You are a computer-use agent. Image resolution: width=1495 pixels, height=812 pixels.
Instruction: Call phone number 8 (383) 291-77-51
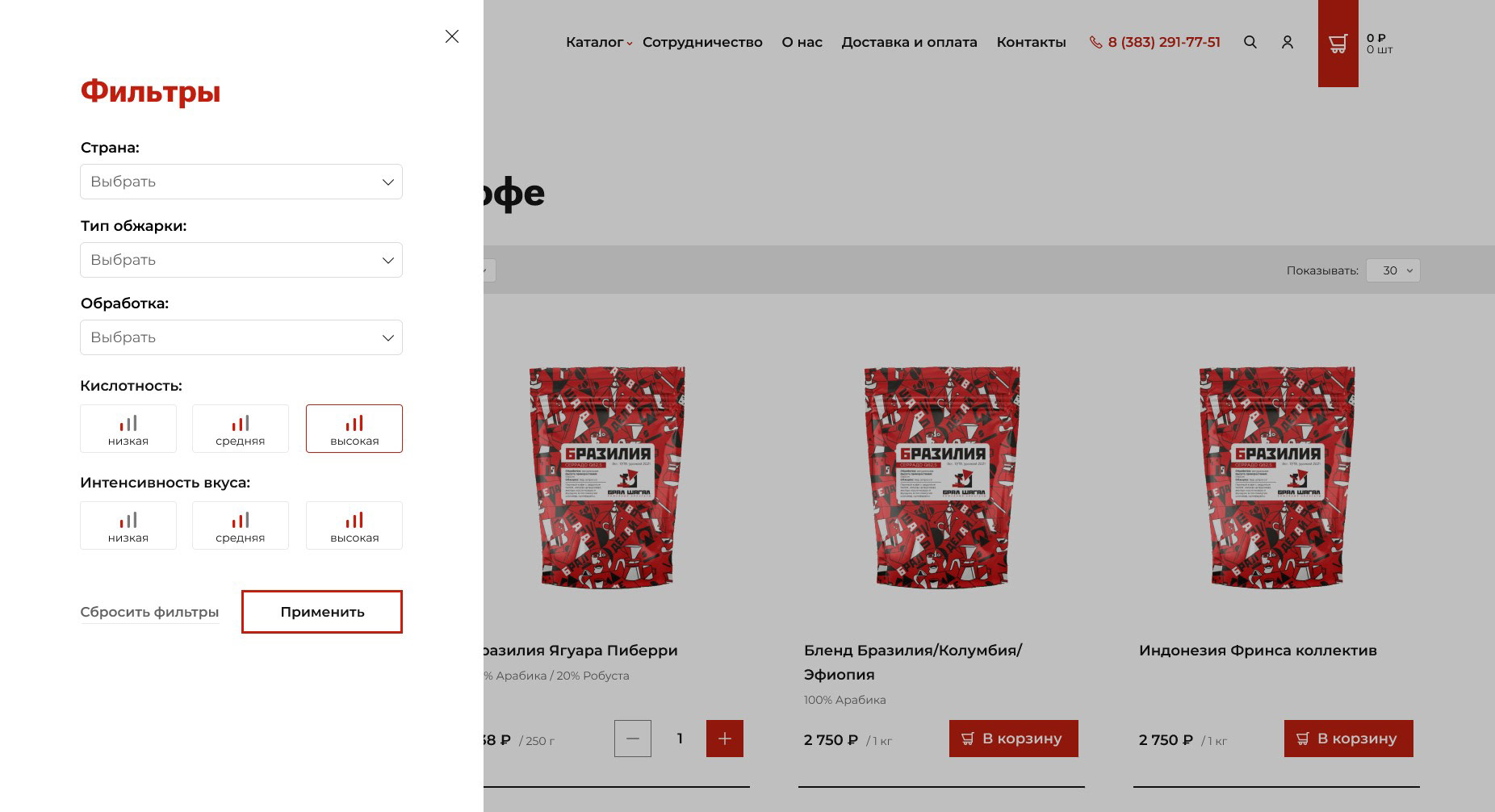click(x=1155, y=42)
